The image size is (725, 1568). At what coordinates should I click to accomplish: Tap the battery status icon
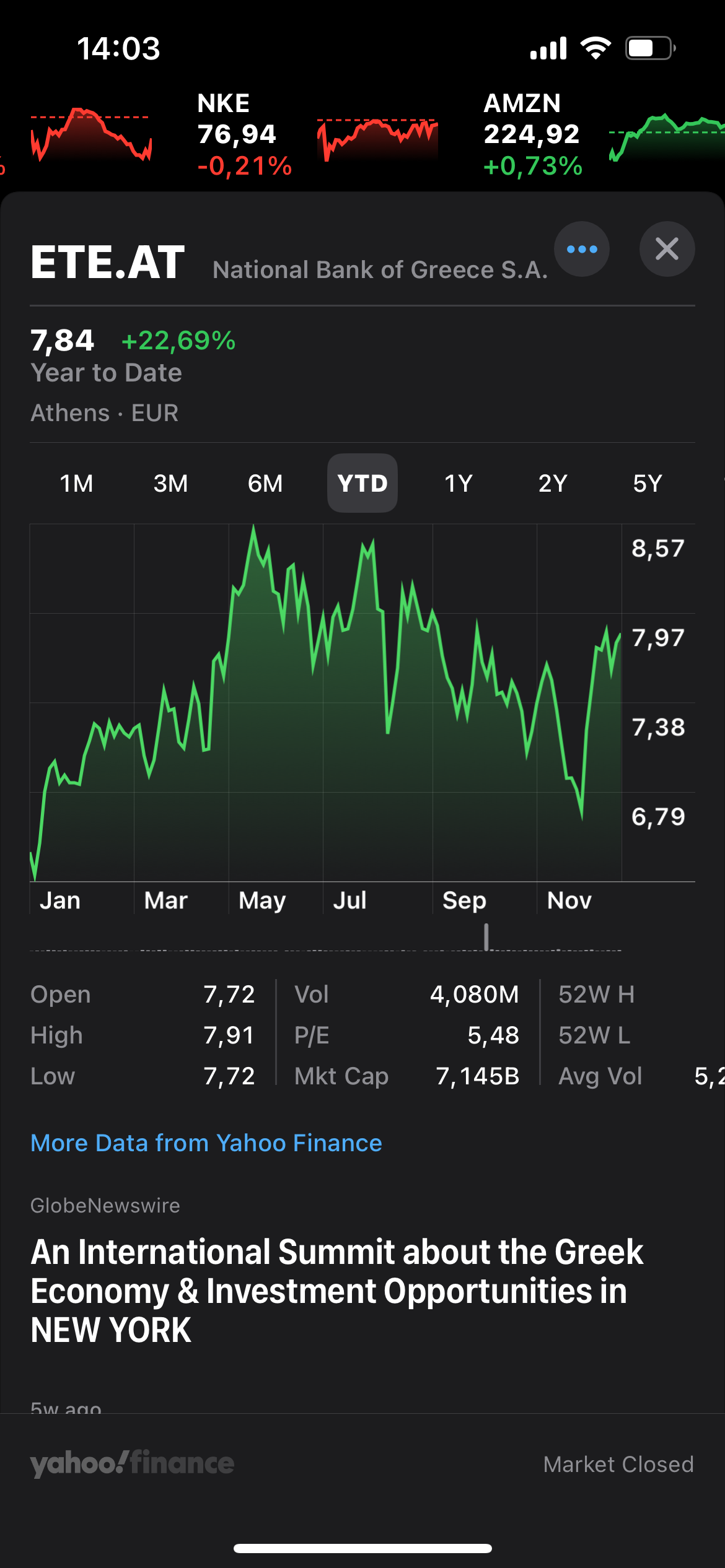[x=650, y=48]
